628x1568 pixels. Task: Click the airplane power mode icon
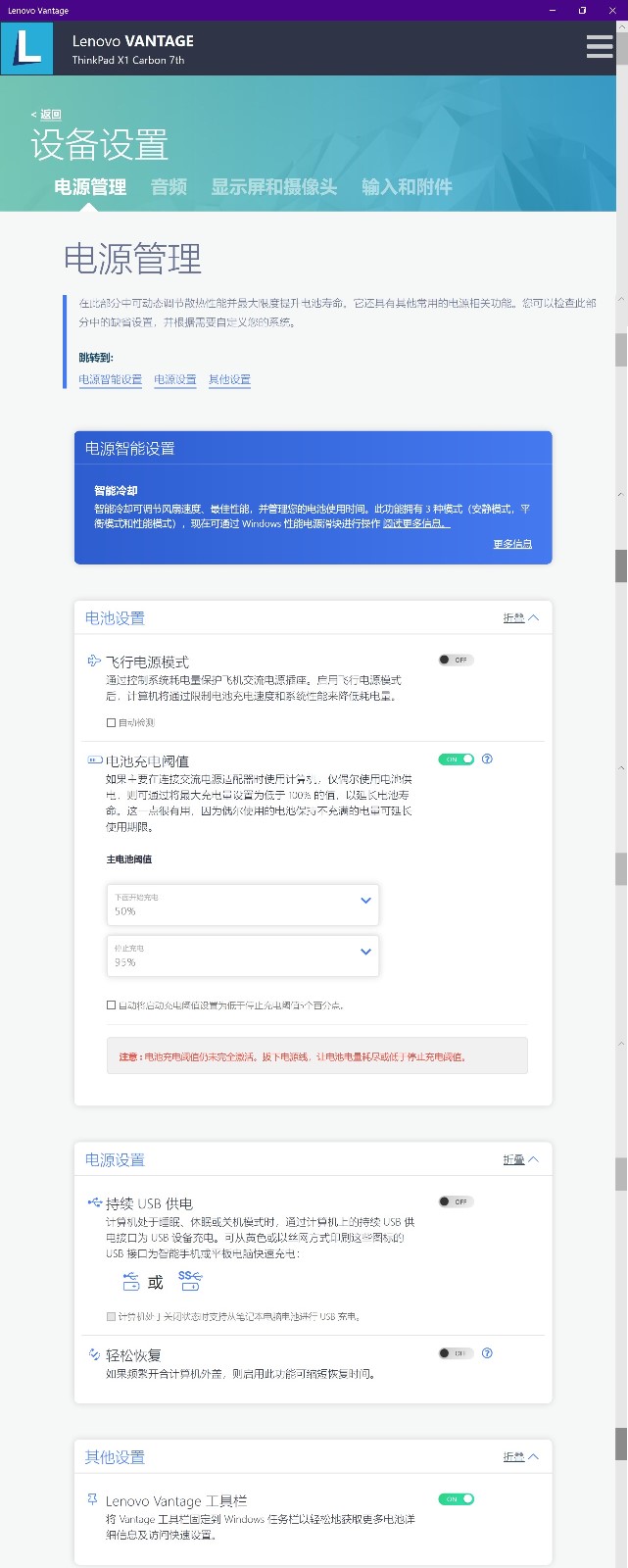coord(94,661)
